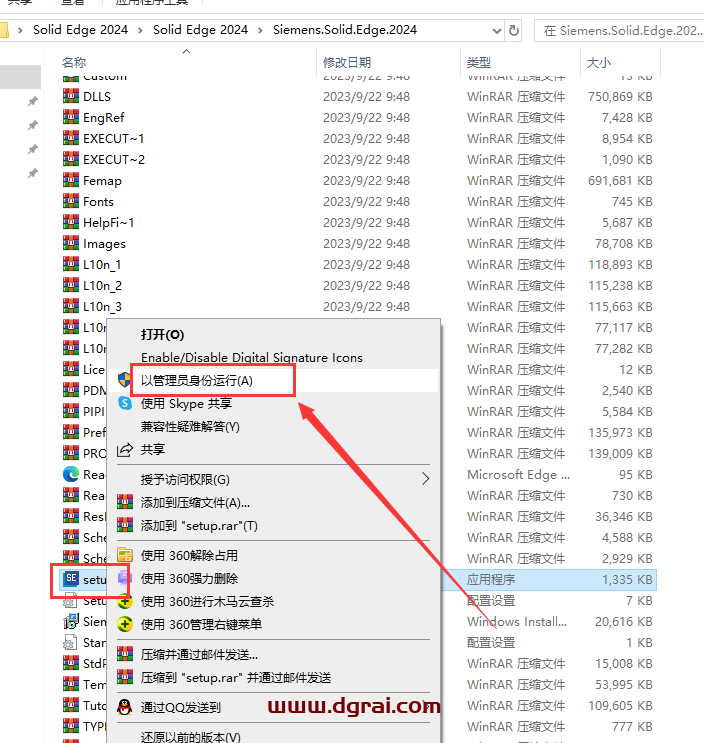Click the WinRAR icon of Fonts
The image size is (704, 743).
click(x=71, y=201)
